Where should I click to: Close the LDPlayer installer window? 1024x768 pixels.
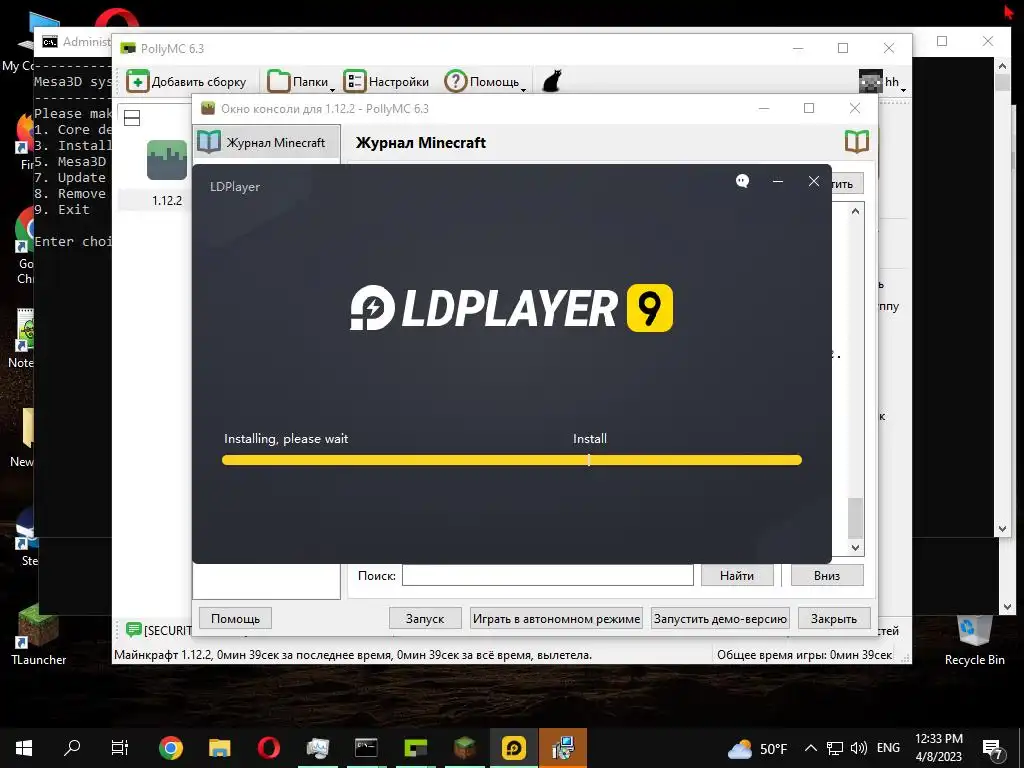pyautogui.click(x=814, y=181)
